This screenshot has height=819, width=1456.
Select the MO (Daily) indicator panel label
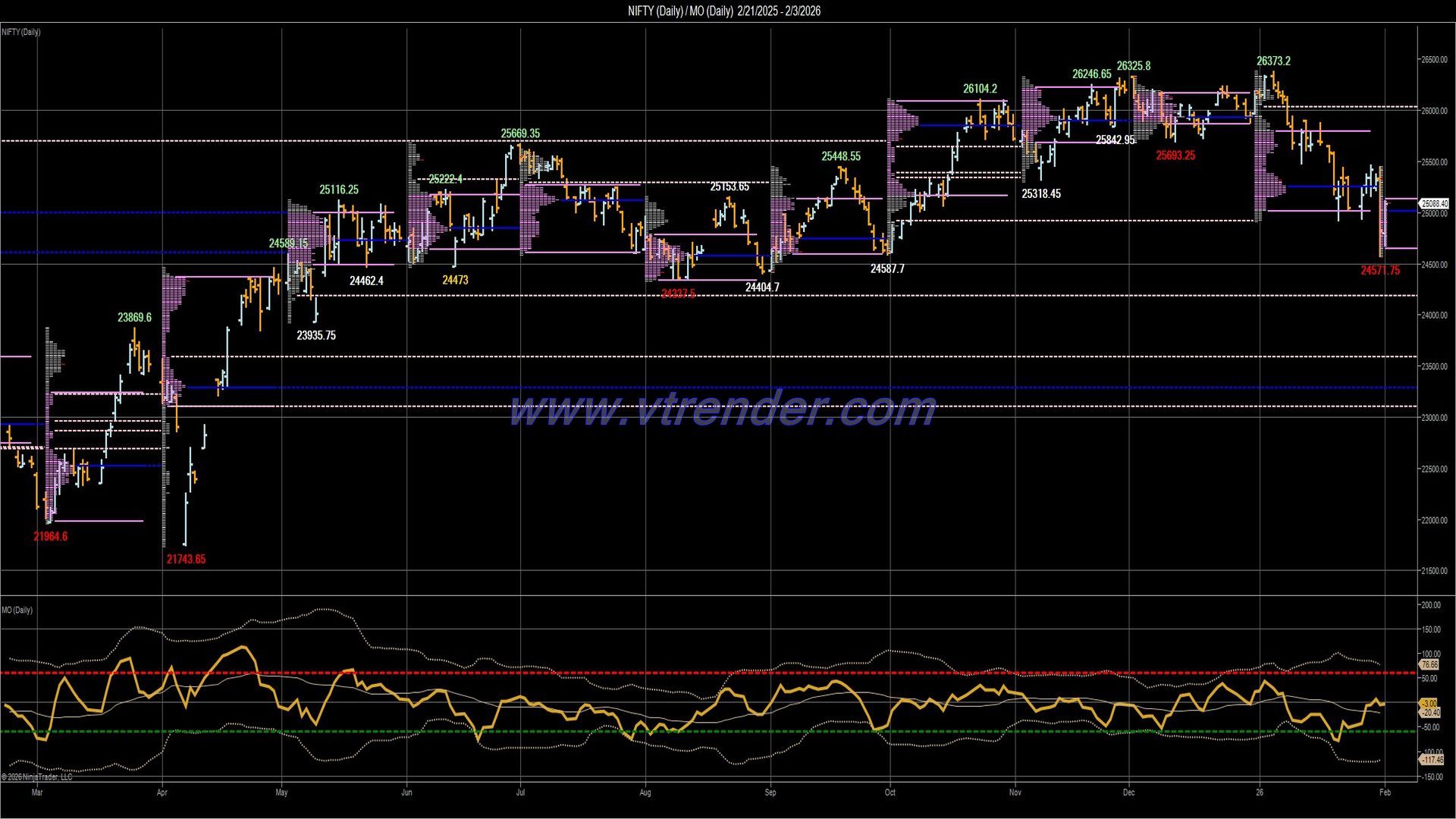pyautogui.click(x=17, y=609)
